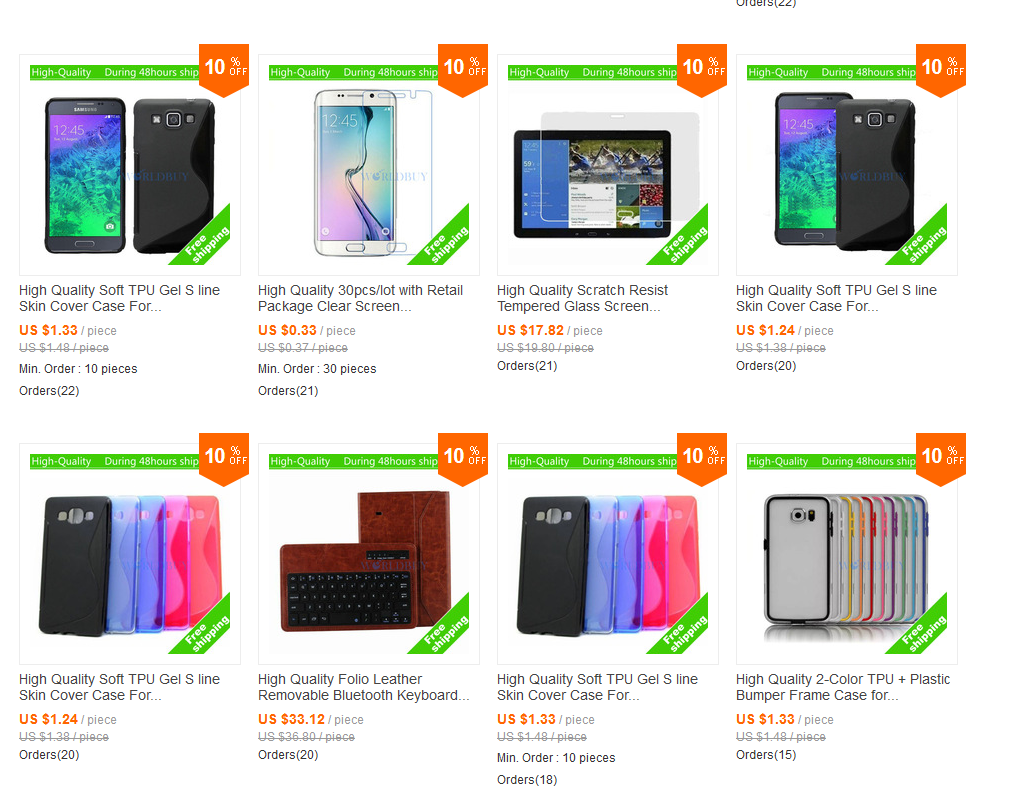Click Orders(21) under the tempered glass product
The width and height of the screenshot is (1015, 801).
[x=527, y=366]
